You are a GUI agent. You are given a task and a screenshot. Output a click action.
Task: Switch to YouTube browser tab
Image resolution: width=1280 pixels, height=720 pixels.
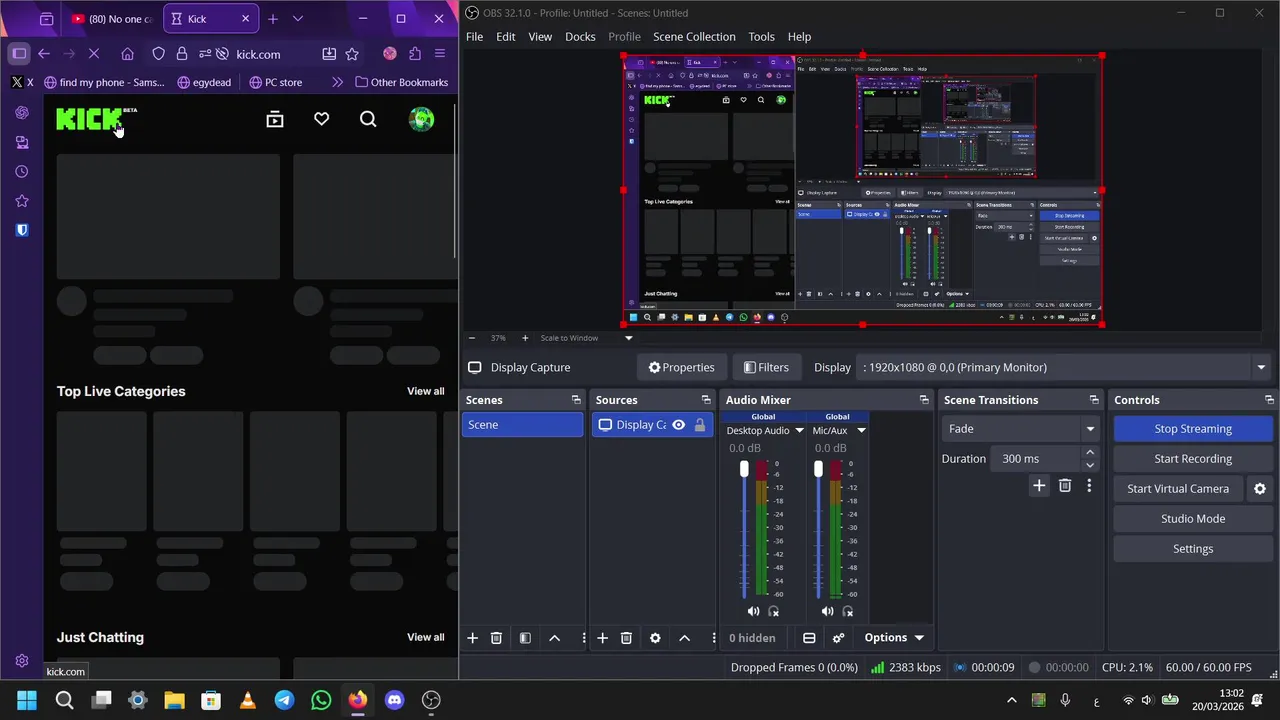point(113,18)
